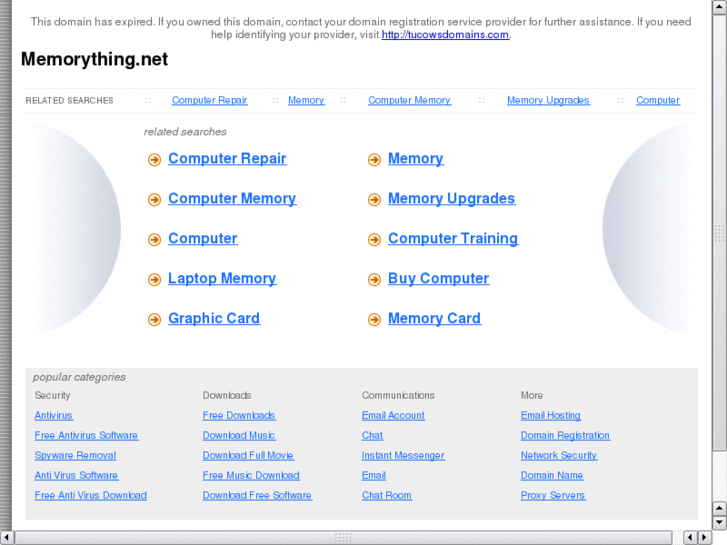Click the vertical scrollbar up arrow at top

(x=719, y=7)
